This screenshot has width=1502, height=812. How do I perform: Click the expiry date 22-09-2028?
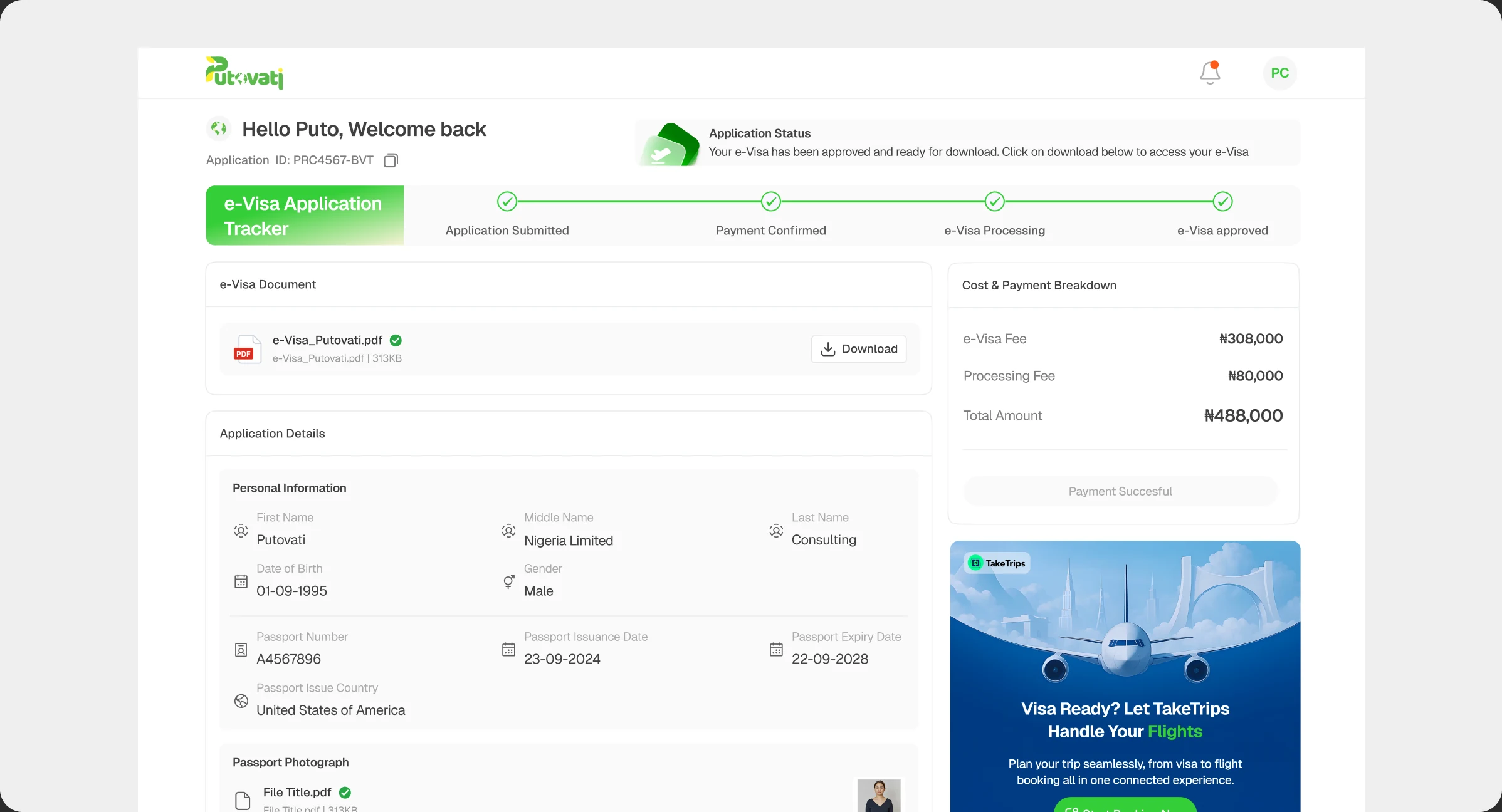(829, 659)
